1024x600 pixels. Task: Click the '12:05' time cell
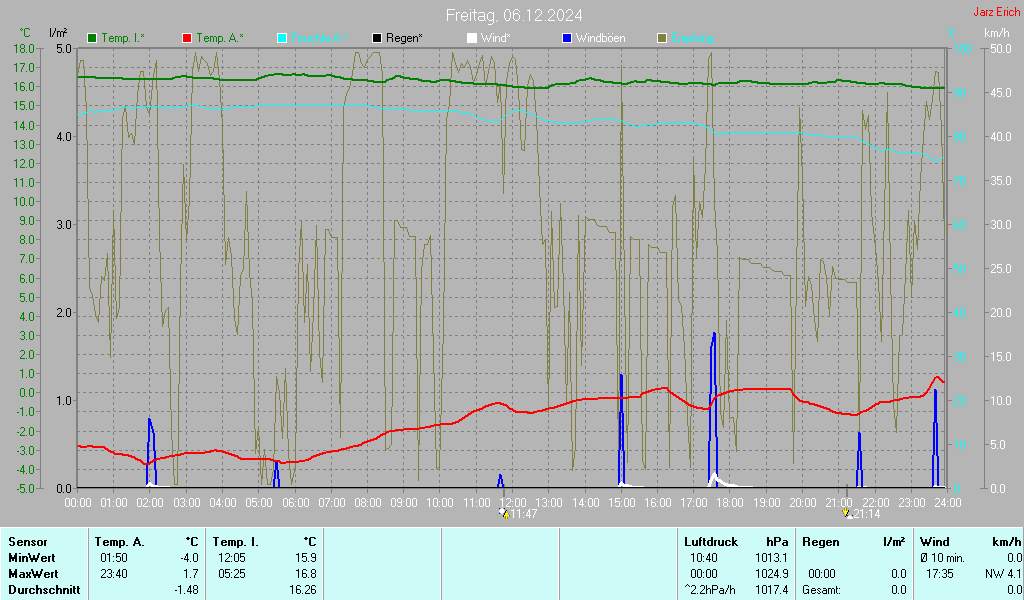231,558
